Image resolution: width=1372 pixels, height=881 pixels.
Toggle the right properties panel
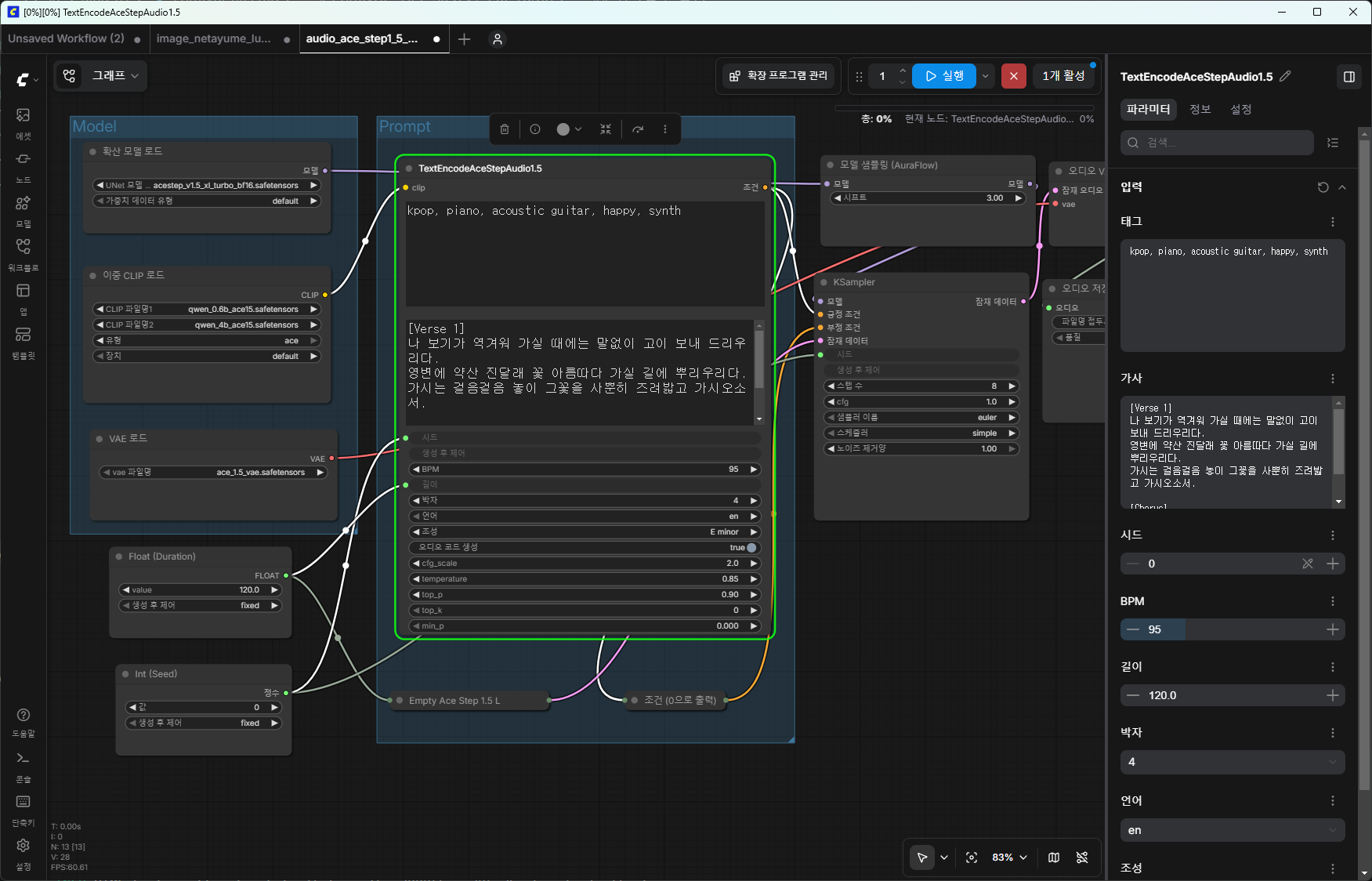pos(1349,77)
